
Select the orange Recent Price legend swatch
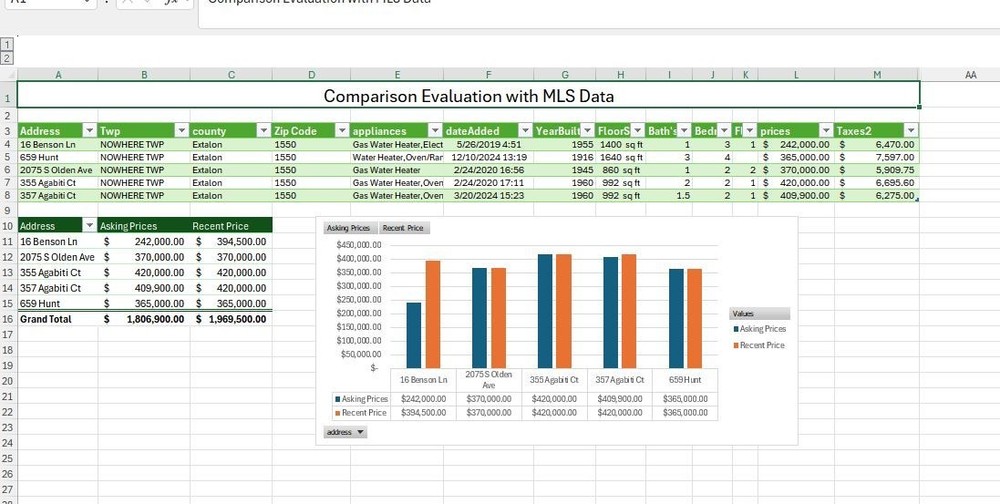click(x=736, y=345)
